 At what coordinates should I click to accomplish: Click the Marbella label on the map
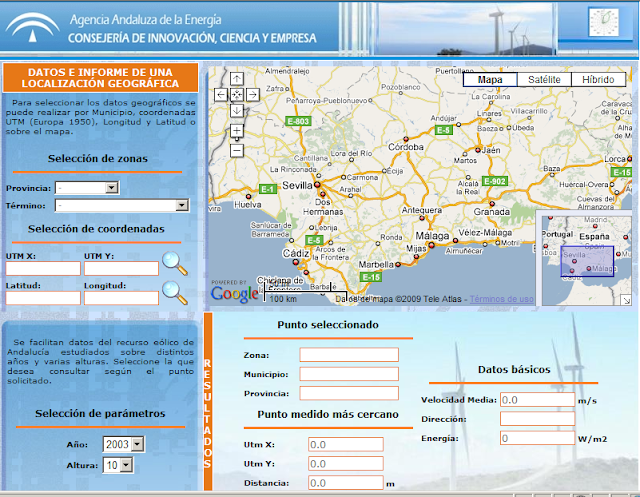(376, 264)
